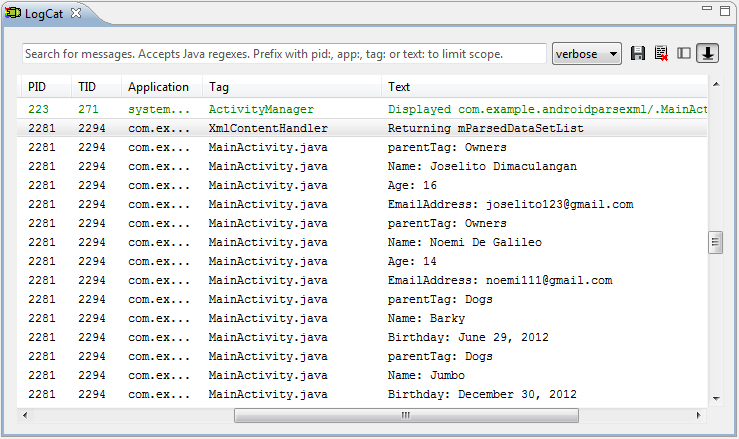Open the verbose log level dropdown

[586, 54]
